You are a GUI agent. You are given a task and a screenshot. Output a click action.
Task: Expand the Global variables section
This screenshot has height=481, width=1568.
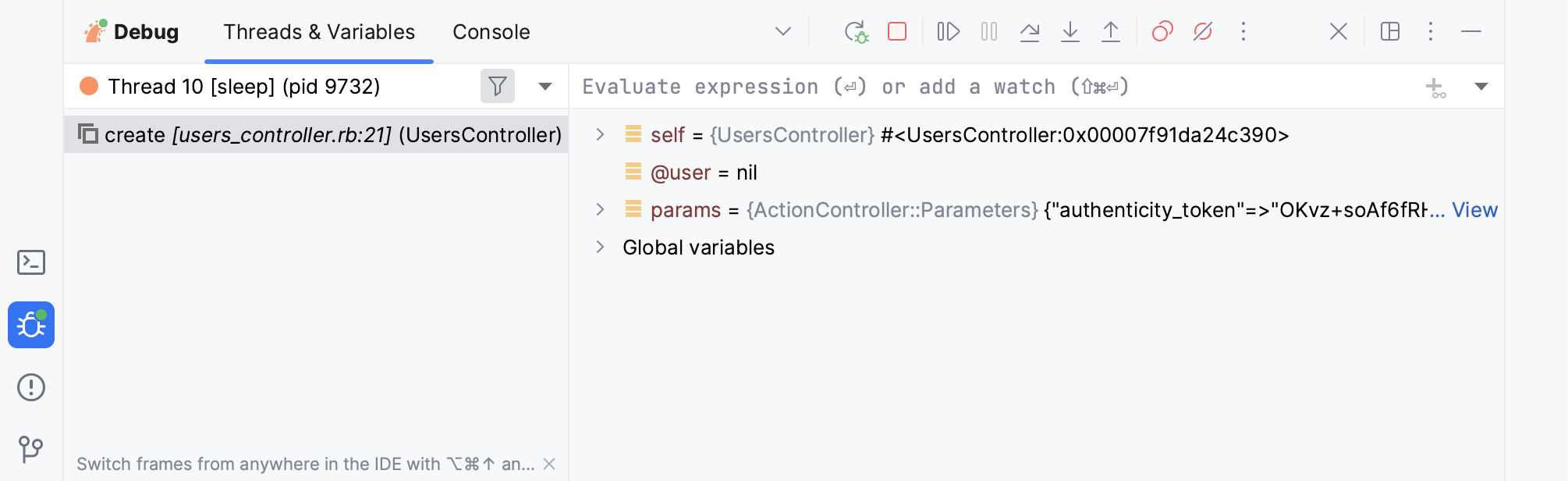601,248
